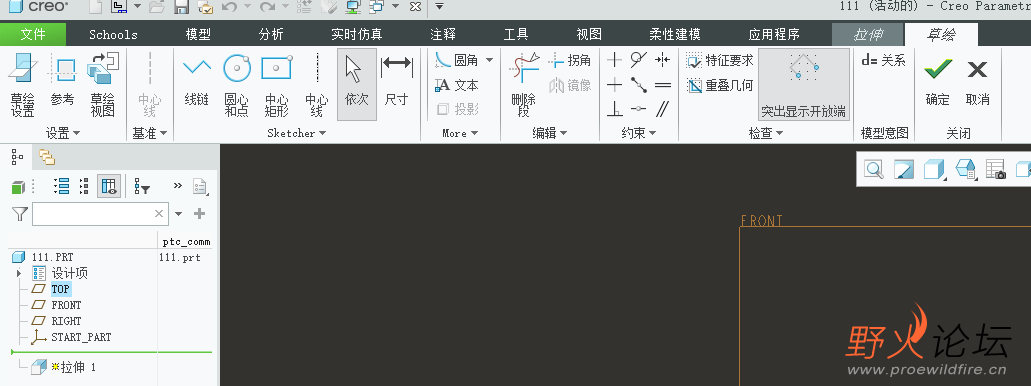Apply the equal constraint icon
Screen dimensions: 1031x386
(x=662, y=85)
